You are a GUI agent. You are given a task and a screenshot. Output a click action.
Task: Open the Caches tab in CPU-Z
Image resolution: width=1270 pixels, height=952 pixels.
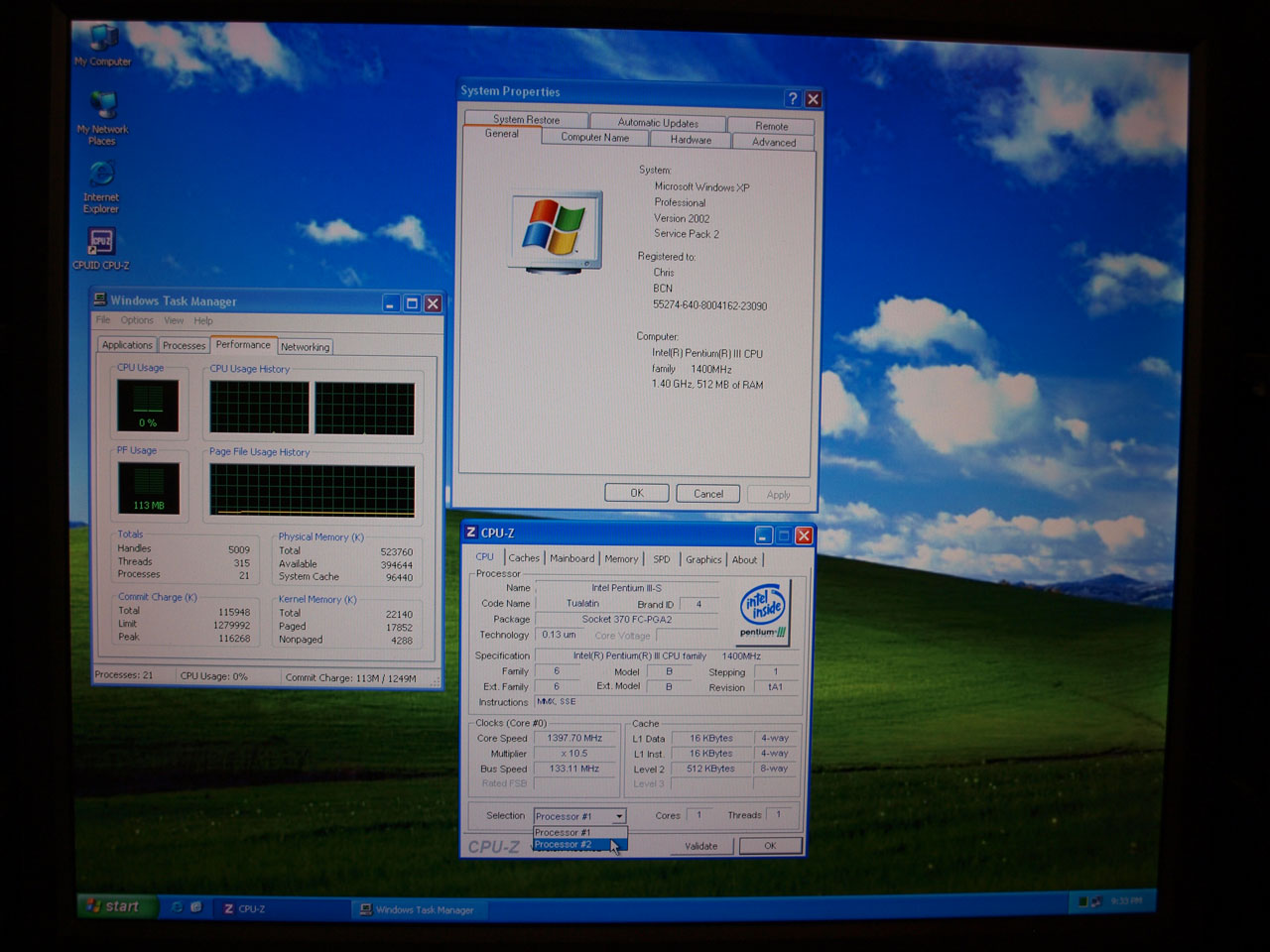[524, 558]
